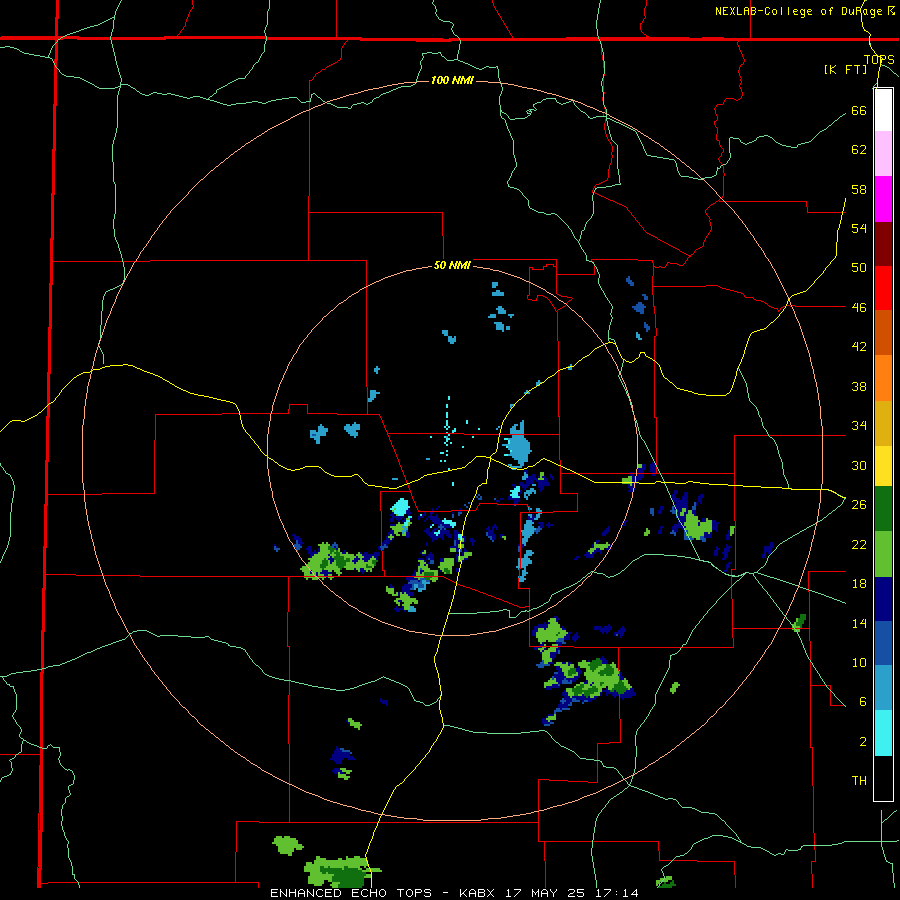
Task: Select the dark red legend swatch
Action: tap(883, 244)
